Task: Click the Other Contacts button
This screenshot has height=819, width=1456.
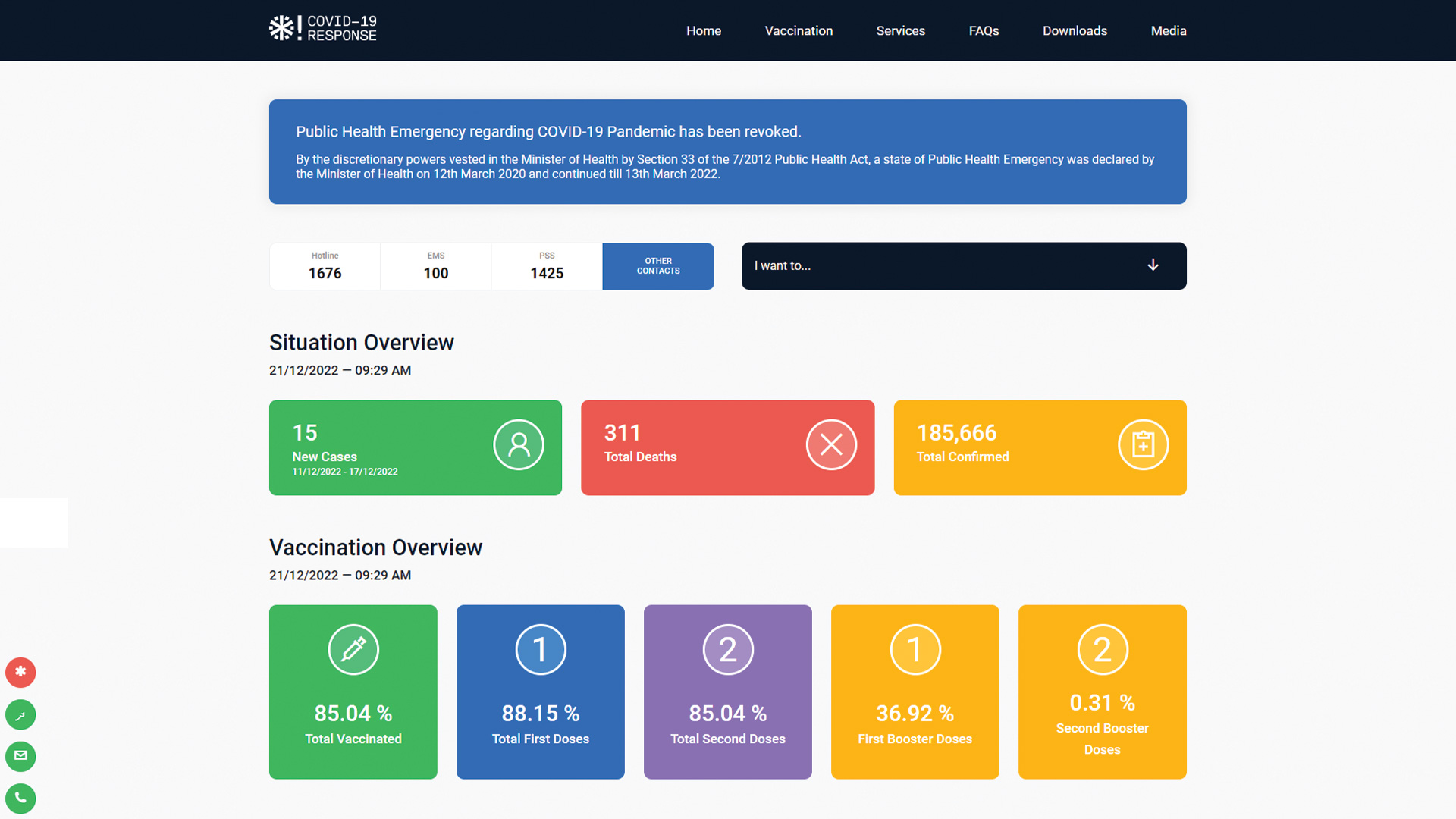Action: point(658,266)
